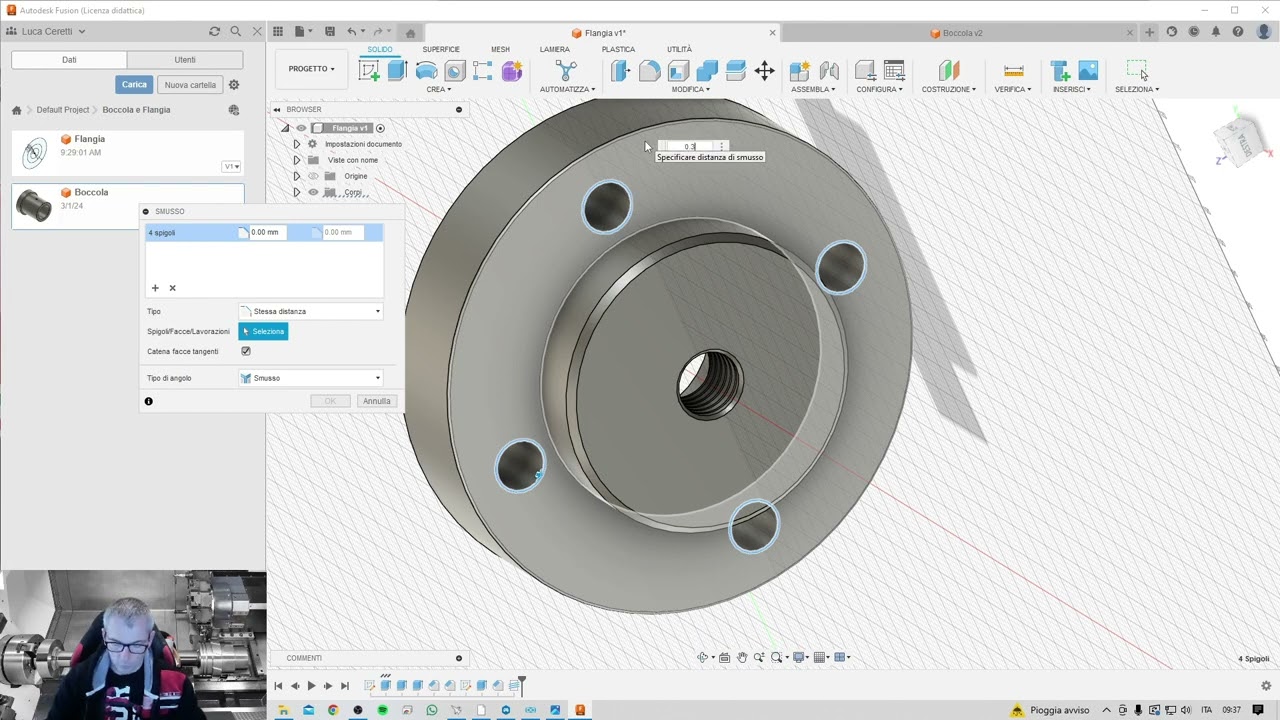Click the Annulla button in Smusso dialog
The image size is (1280, 720).
(x=377, y=401)
